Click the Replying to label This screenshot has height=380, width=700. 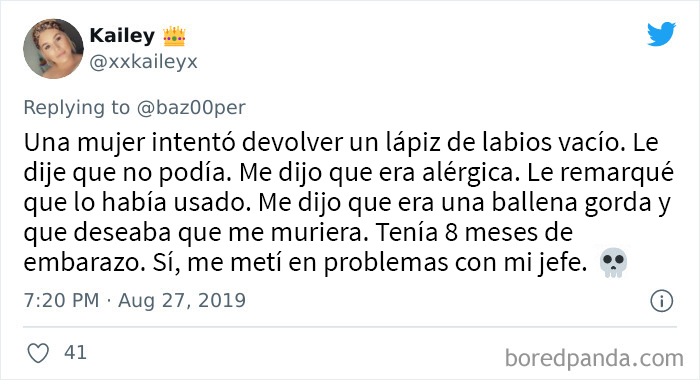click(x=76, y=108)
